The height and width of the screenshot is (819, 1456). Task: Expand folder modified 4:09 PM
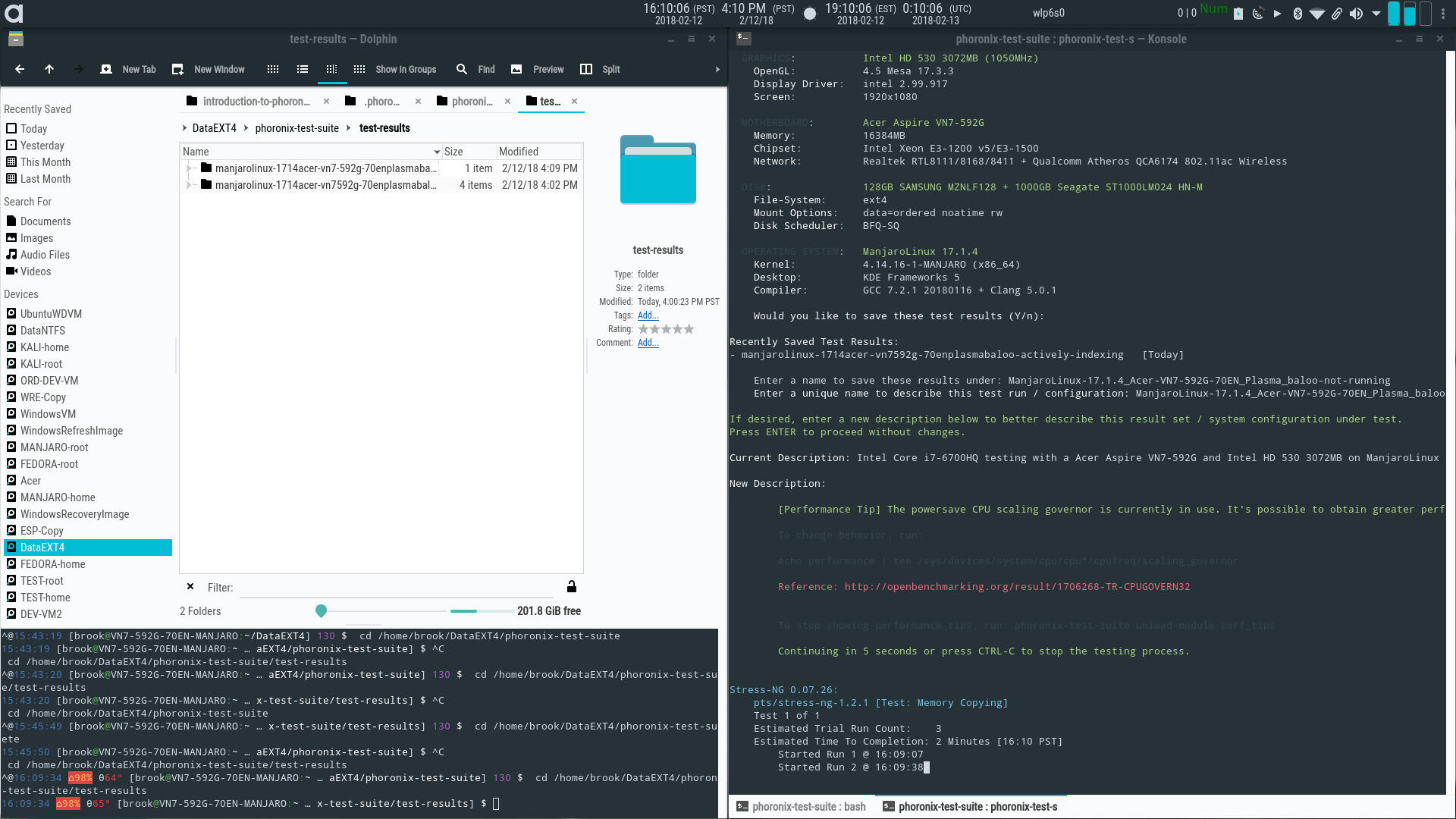click(x=189, y=168)
